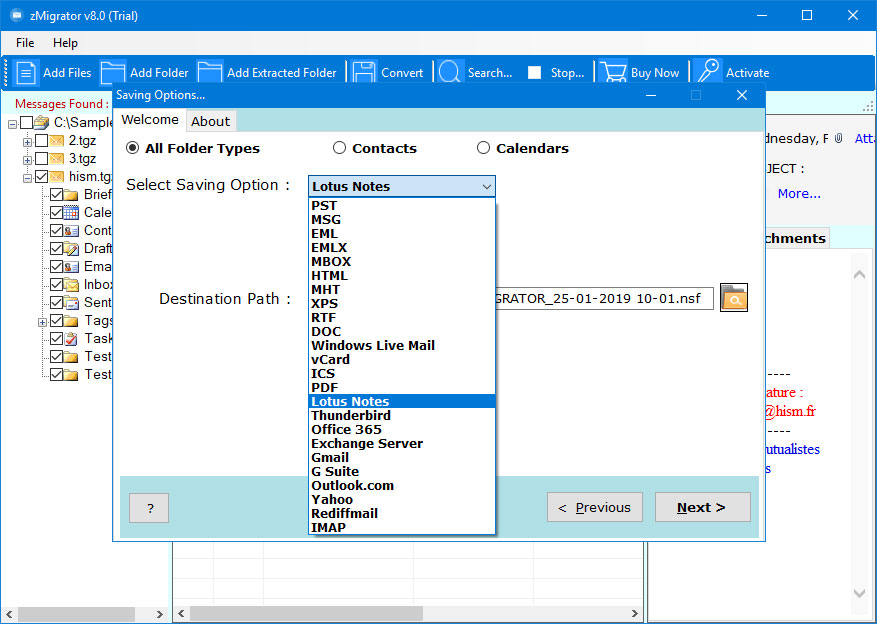
Task: Click the C:\Sample drive icon in tree
Action: (41, 122)
